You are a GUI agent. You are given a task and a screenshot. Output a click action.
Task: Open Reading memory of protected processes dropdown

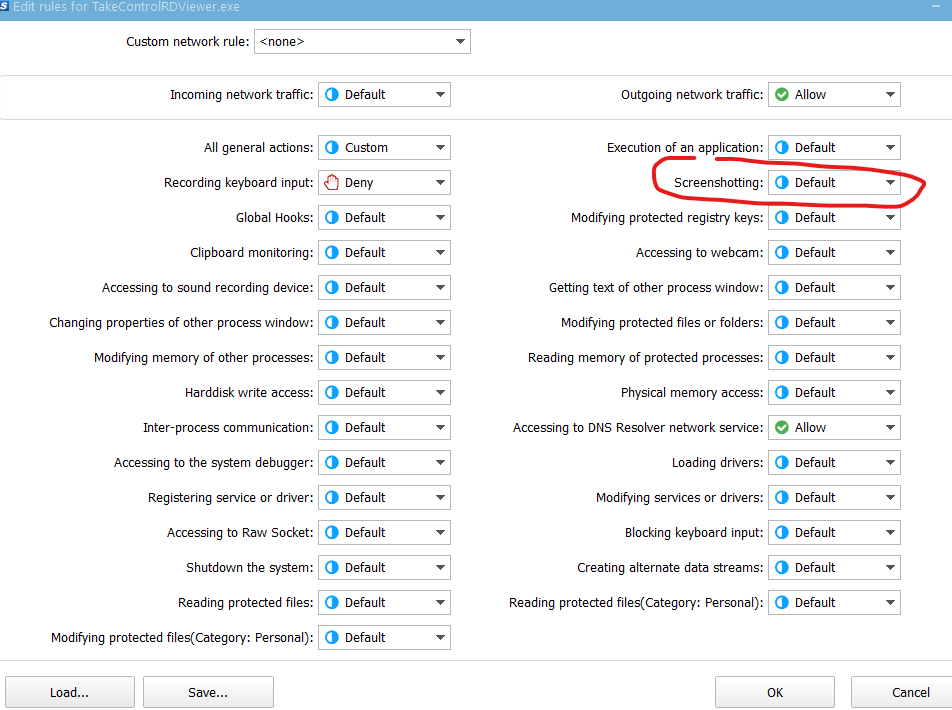pyautogui.click(x=834, y=358)
